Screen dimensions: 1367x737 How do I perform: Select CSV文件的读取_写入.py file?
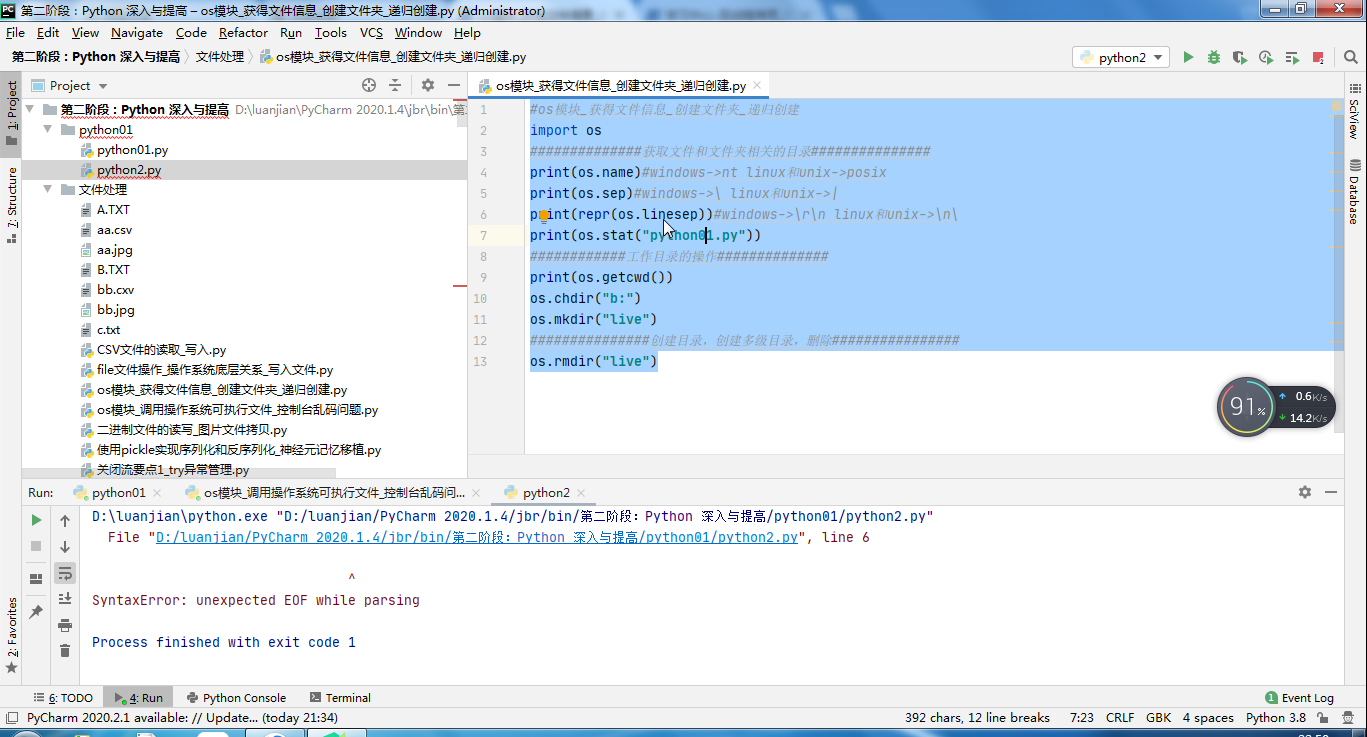(x=162, y=350)
